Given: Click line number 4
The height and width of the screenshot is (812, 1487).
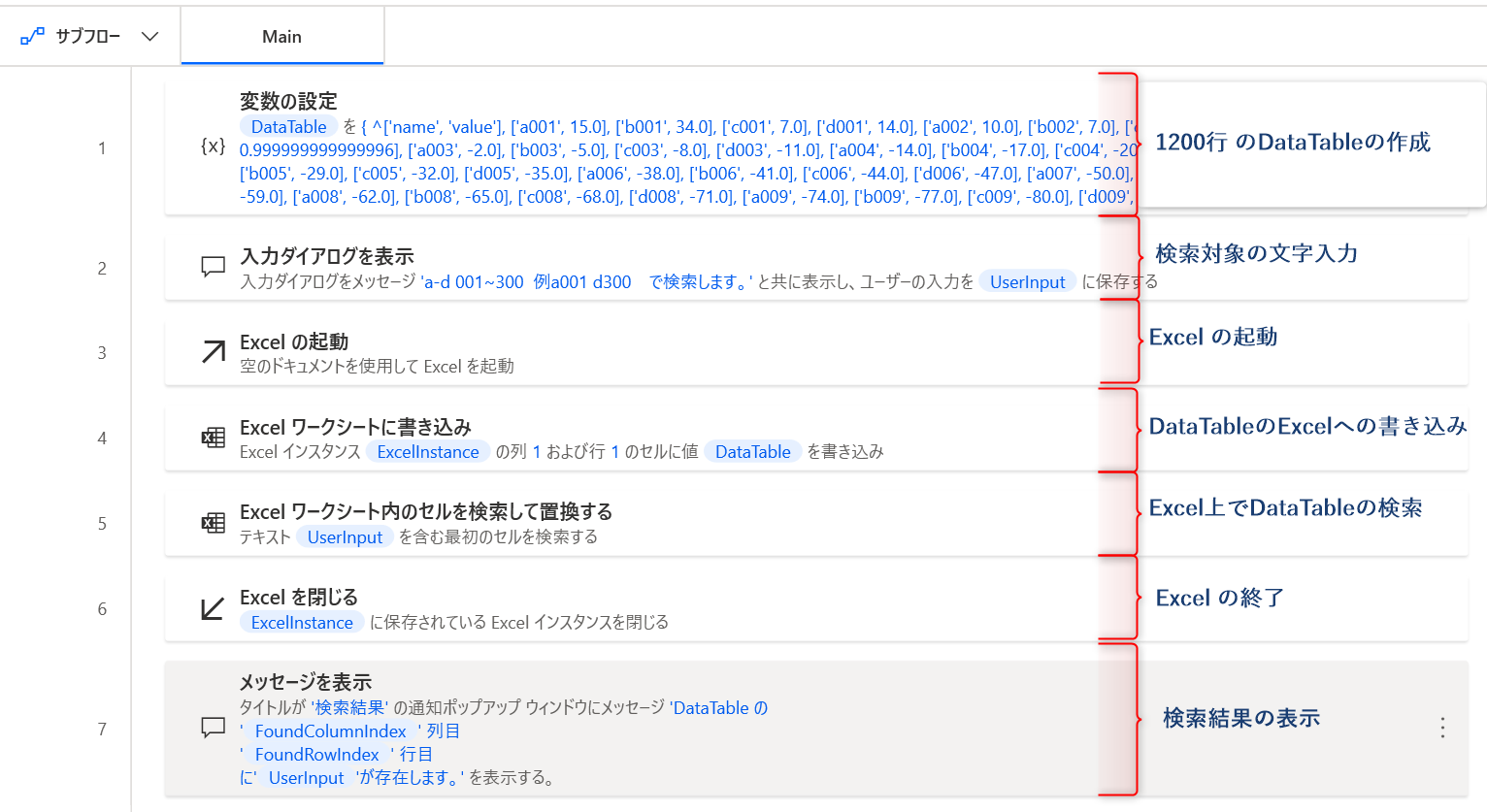Looking at the screenshot, I should coord(102,438).
